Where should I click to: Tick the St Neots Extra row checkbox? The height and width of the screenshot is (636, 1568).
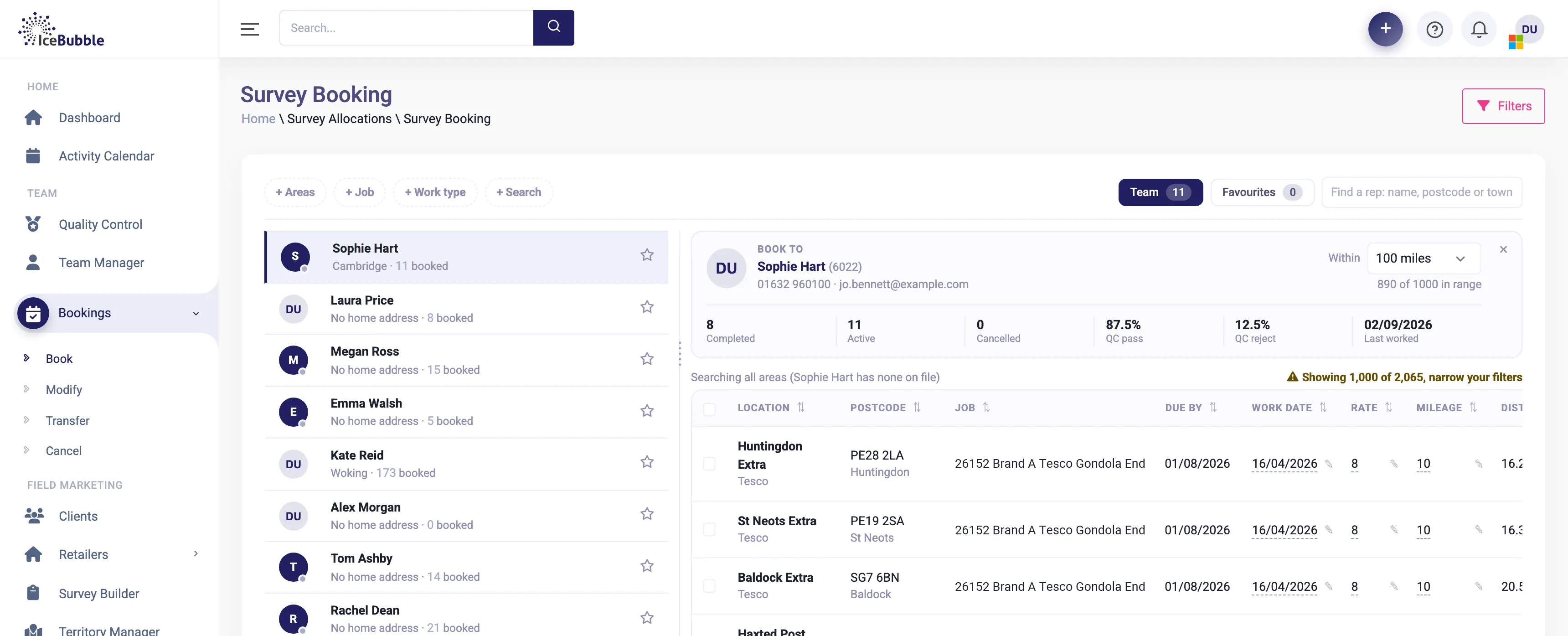[x=709, y=529]
